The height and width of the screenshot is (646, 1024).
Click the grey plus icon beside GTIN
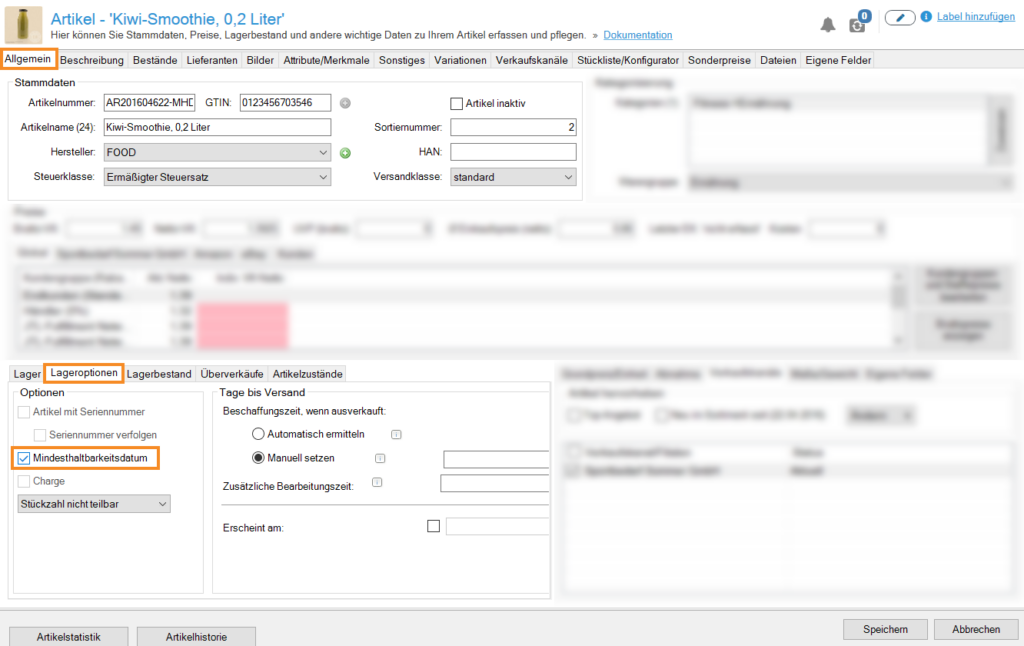coord(345,103)
